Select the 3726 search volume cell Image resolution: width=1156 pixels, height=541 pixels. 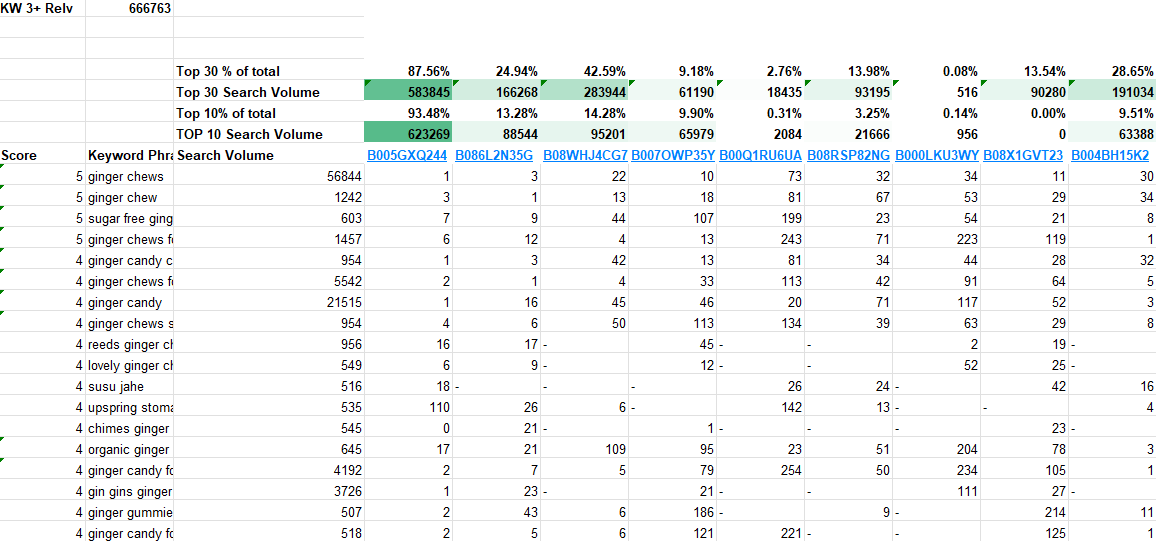pos(269,492)
